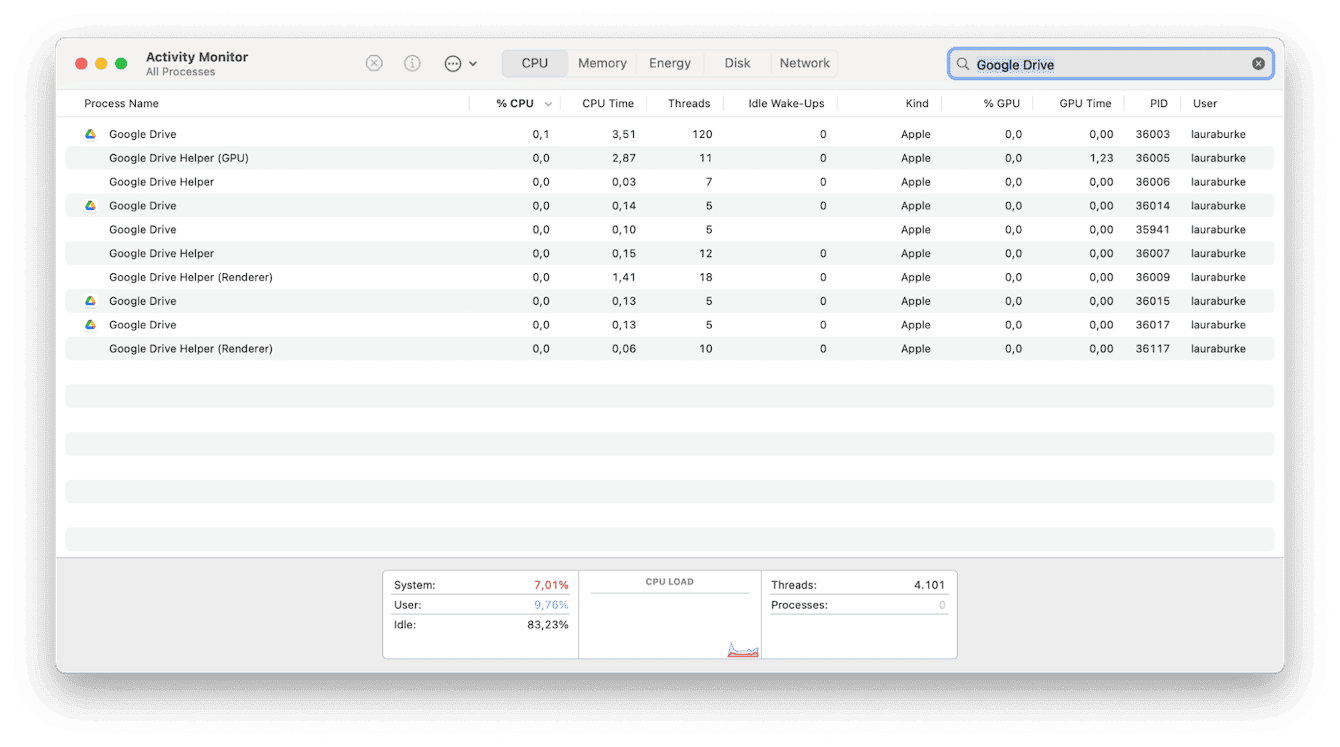Screen dimensions: 1340x747
Task: Select the Network tab
Action: (x=804, y=62)
